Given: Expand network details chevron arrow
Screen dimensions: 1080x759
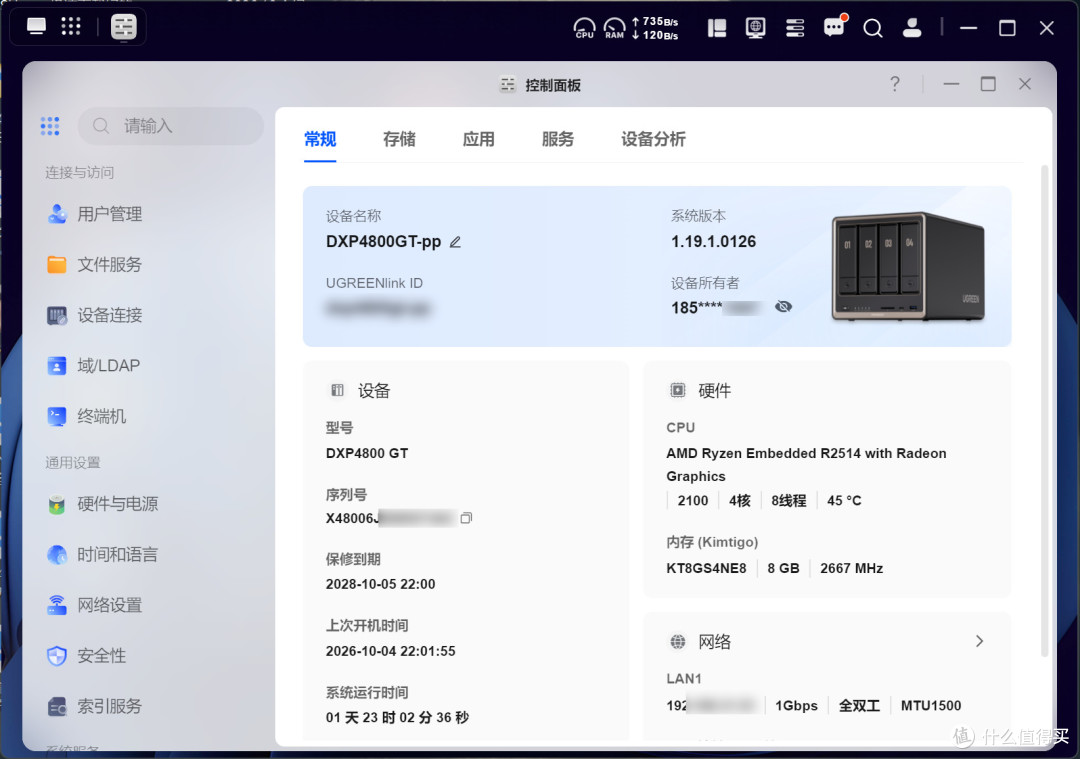Looking at the screenshot, I should [979, 641].
